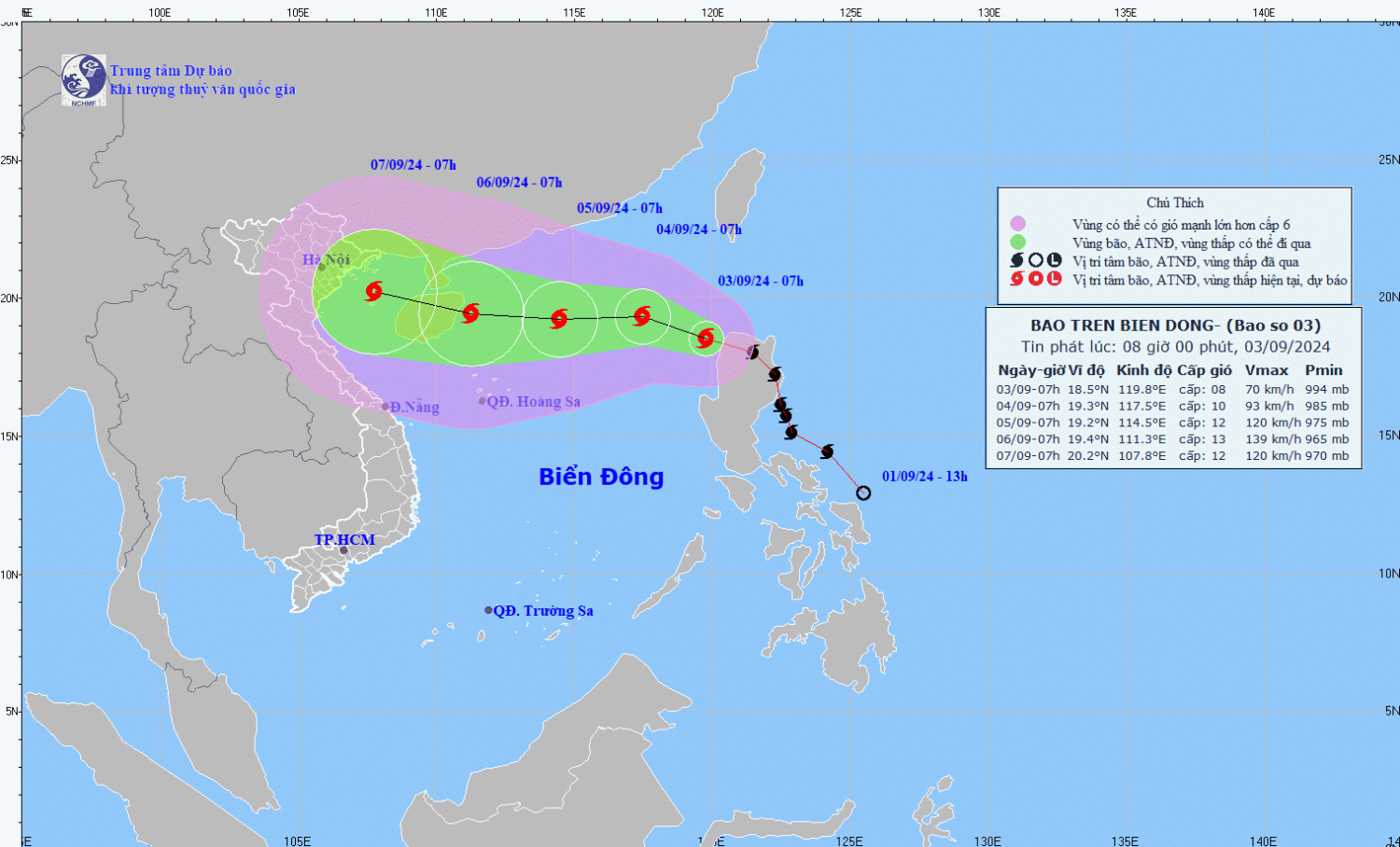Click the pink circle swatch in the legend
Image resolution: width=1400 pixels, height=847 pixels.
coord(1017,224)
